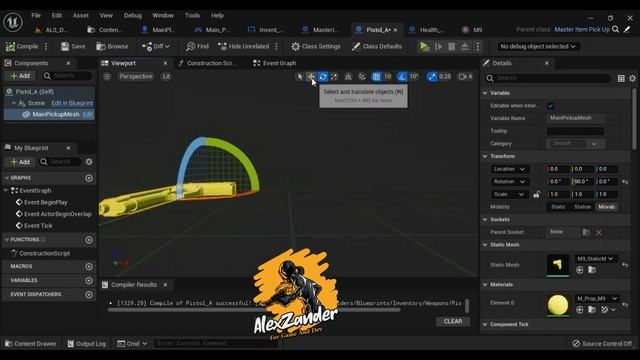640x360 pixels.
Task: Open the Scale type dropdown
Action: 509,194
